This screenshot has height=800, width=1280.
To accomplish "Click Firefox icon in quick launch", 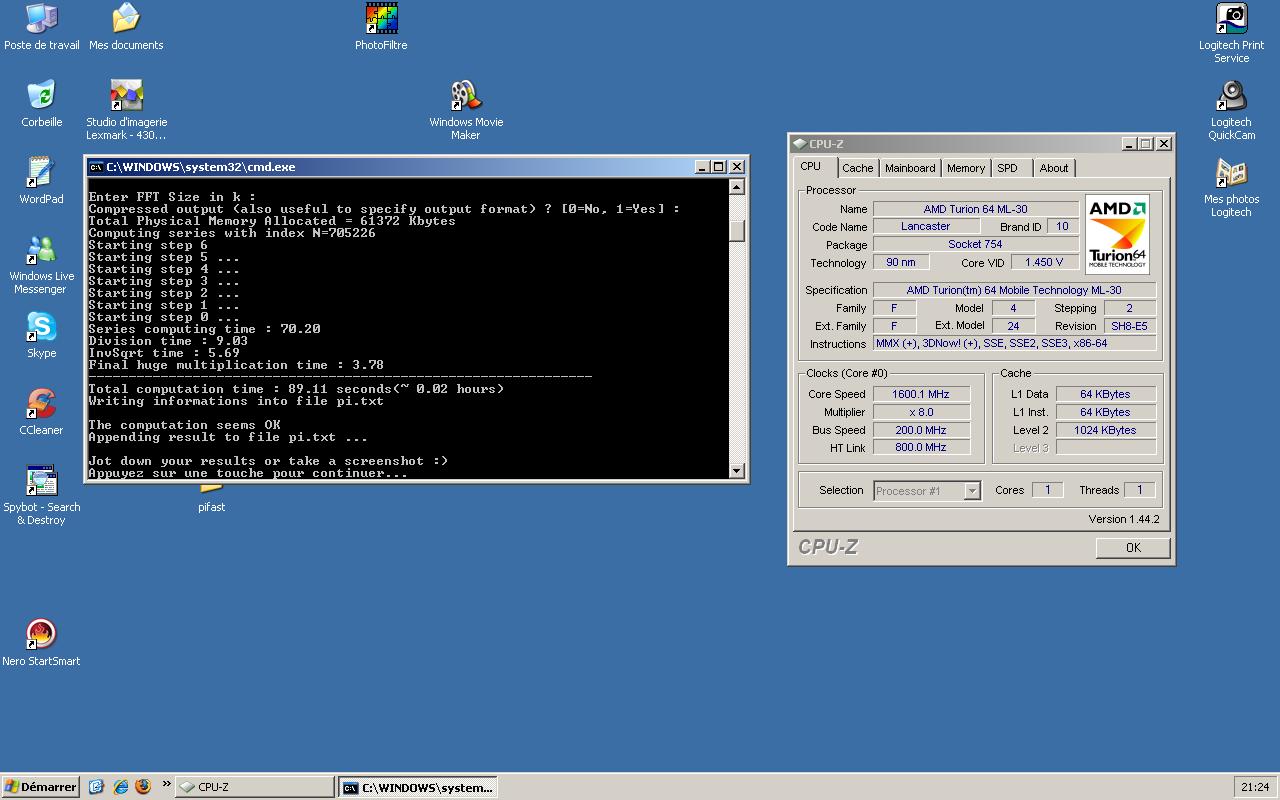I will (143, 787).
